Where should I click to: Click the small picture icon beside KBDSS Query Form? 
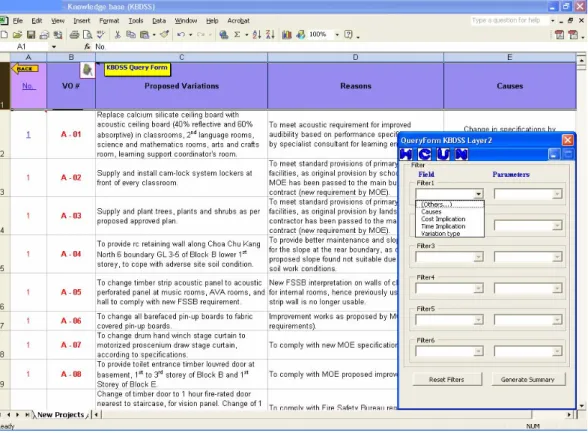[x=87, y=70]
